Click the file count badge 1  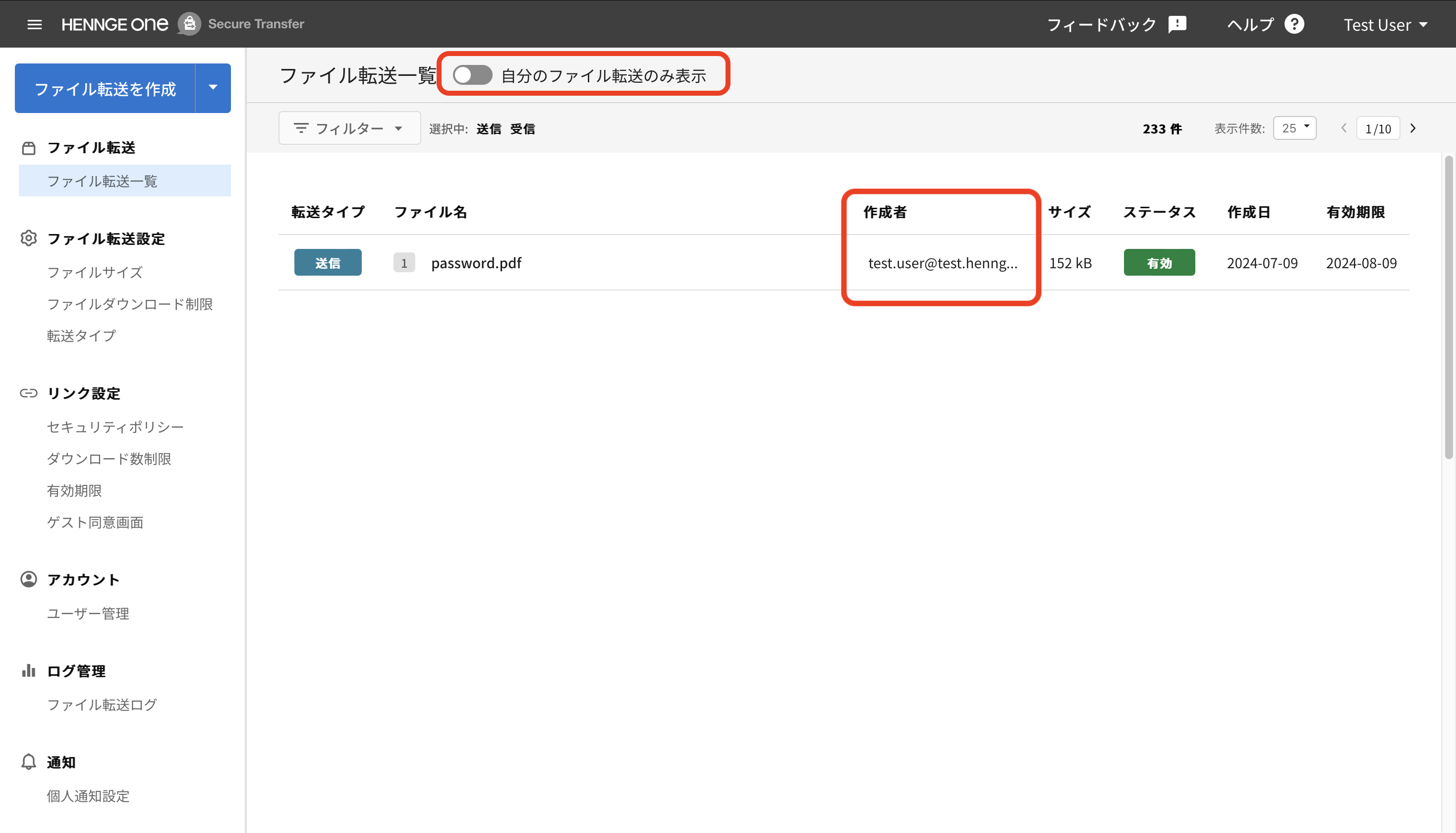[404, 263]
